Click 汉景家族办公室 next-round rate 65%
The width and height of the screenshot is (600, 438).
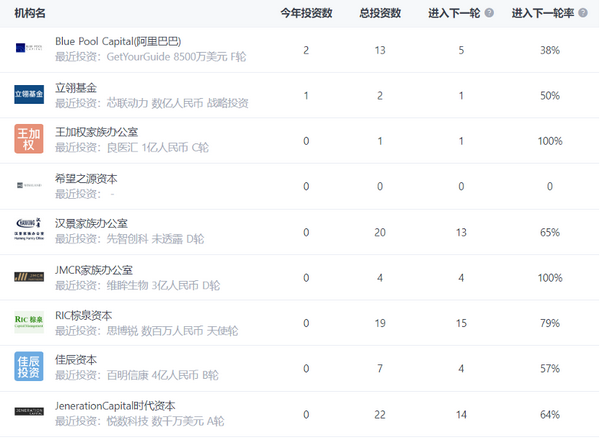(x=550, y=233)
